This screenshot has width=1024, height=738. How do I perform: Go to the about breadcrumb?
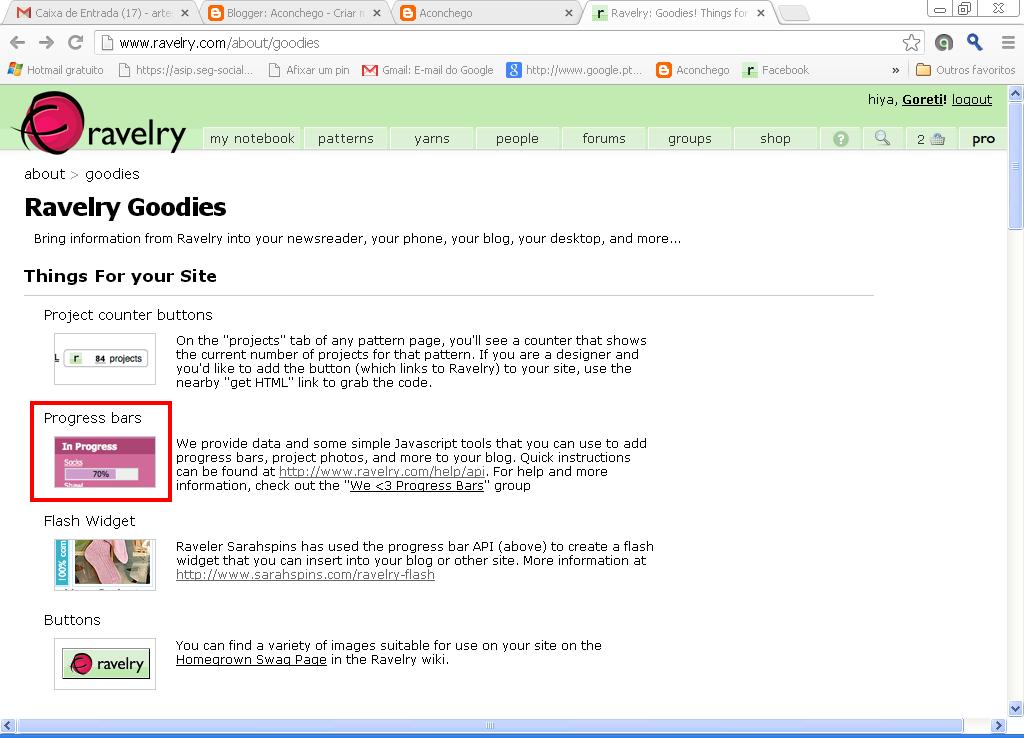coord(44,174)
